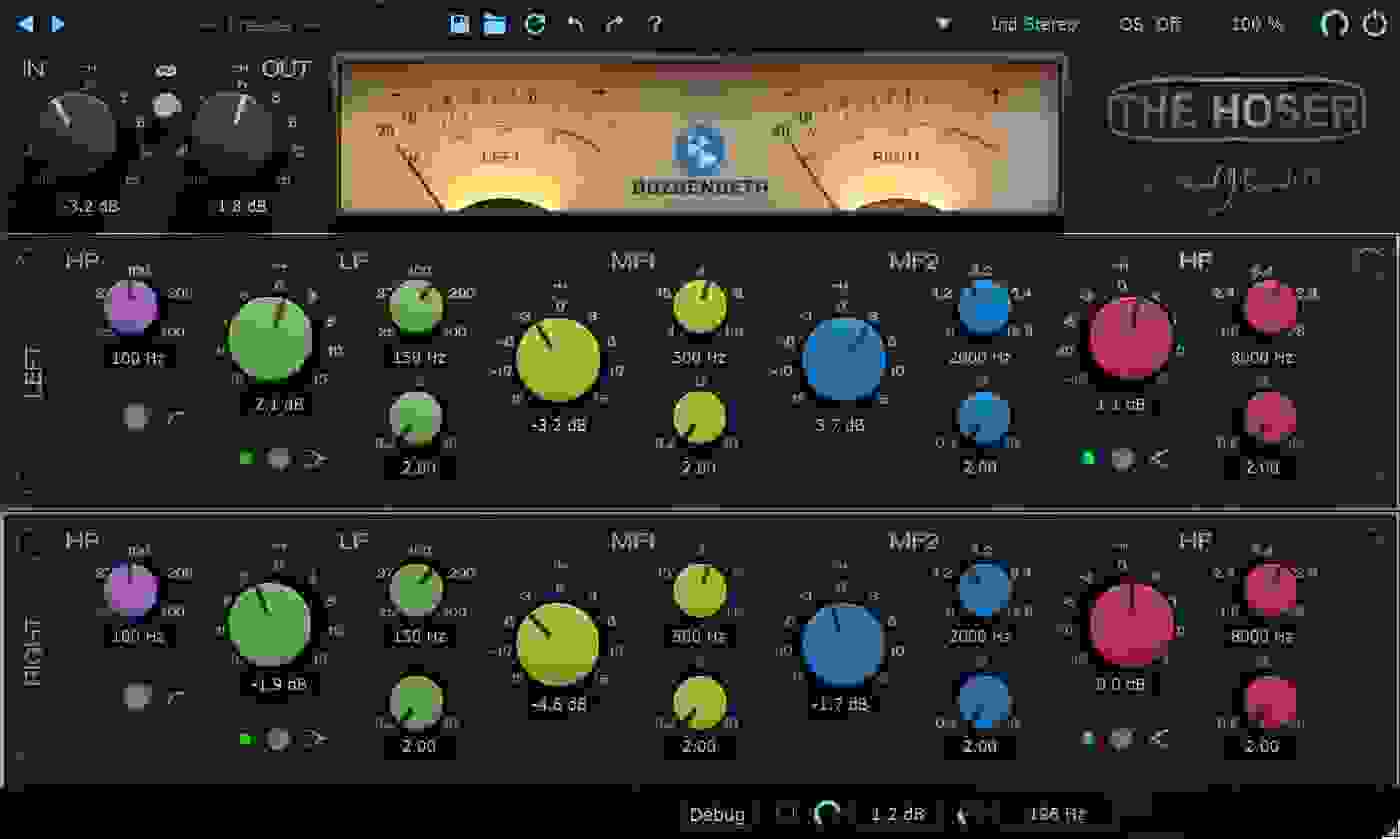Click the undo arrow icon
This screenshot has height=839, width=1400.
click(575, 23)
